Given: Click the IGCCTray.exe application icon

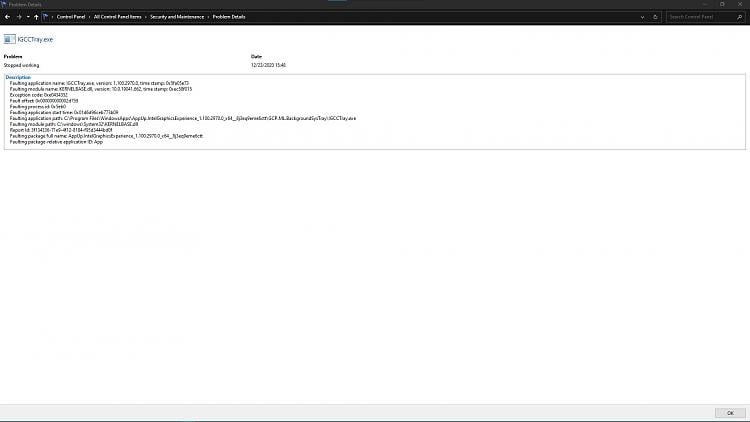Looking at the screenshot, I should (9, 39).
